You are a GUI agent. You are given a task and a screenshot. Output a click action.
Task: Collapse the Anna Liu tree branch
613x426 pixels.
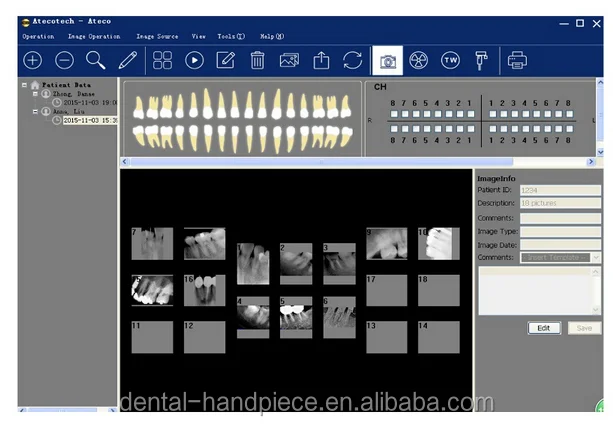point(35,111)
